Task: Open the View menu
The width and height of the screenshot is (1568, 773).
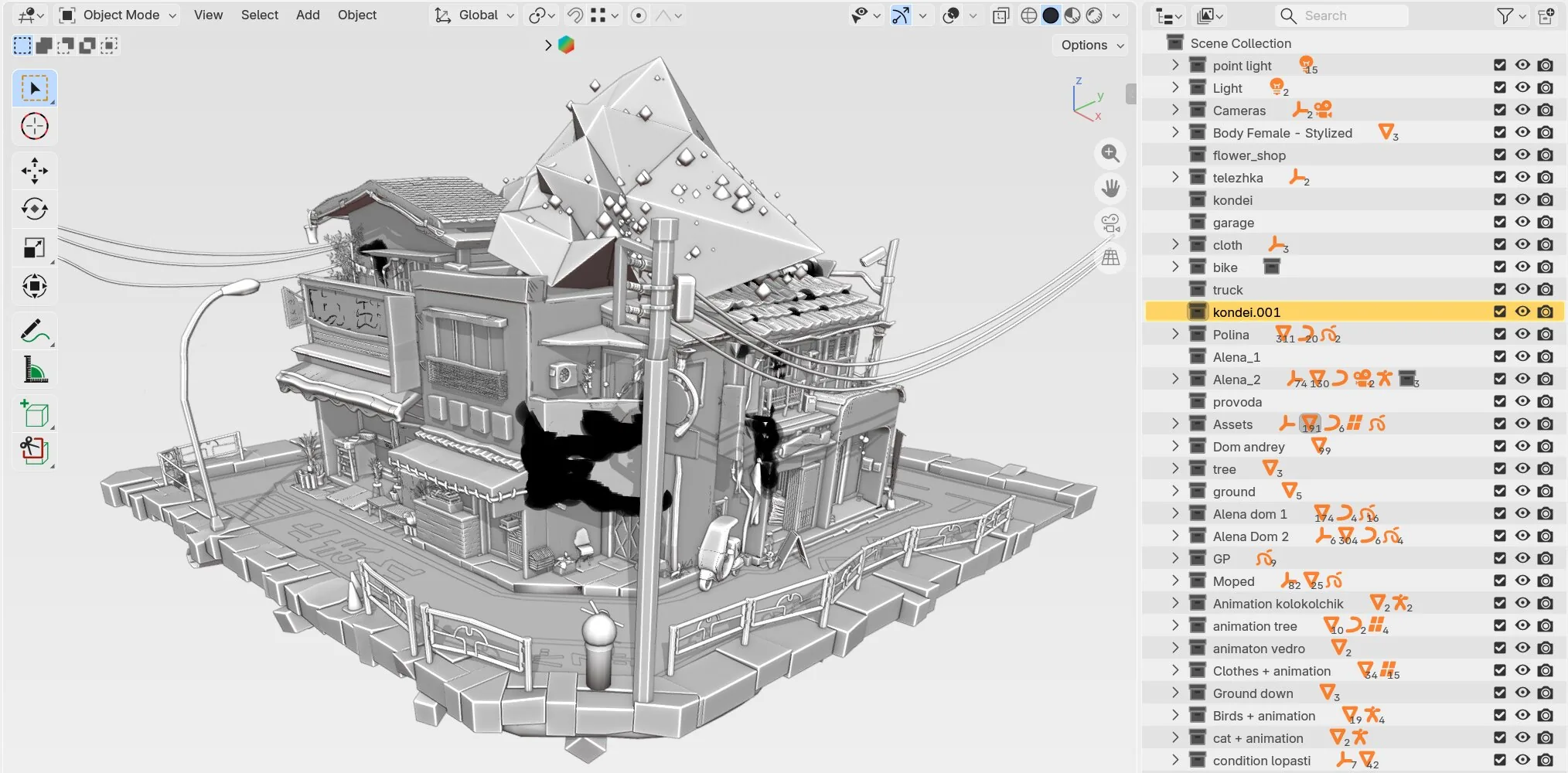Action: click(208, 15)
